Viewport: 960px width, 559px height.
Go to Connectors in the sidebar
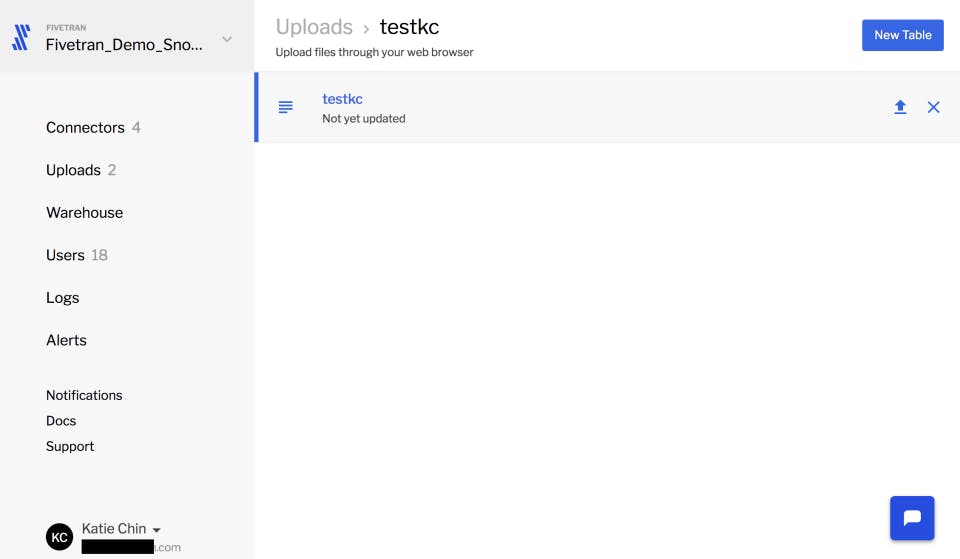pyautogui.click(x=85, y=127)
